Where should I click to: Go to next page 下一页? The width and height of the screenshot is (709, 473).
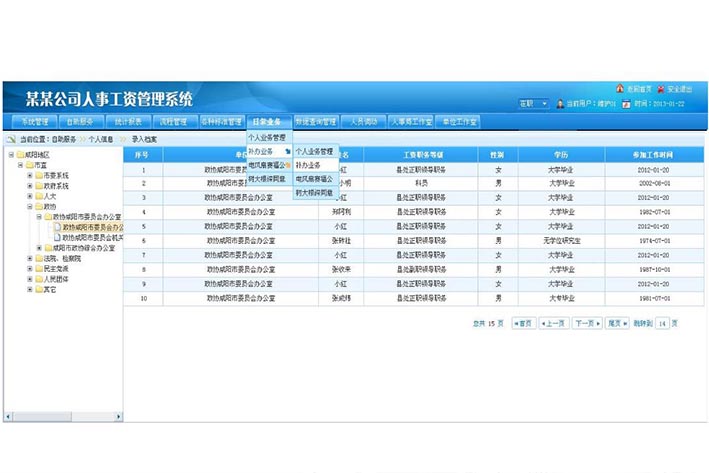pyautogui.click(x=587, y=323)
